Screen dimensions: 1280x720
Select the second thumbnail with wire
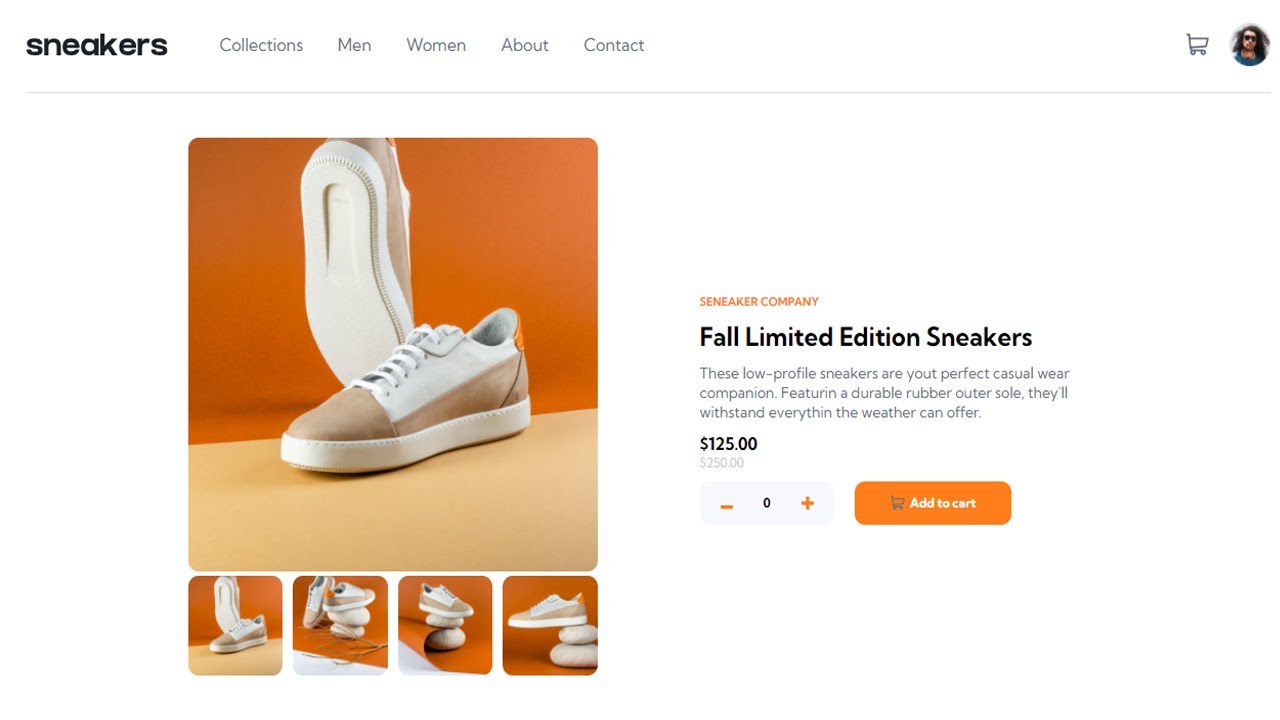[x=340, y=625]
